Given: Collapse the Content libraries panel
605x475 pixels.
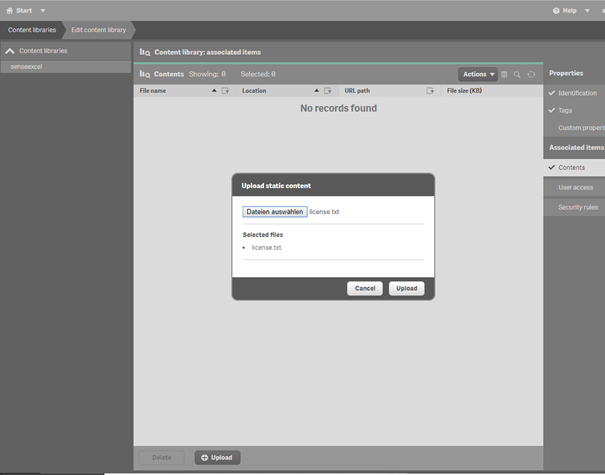Looking at the screenshot, I should click(x=10, y=50).
